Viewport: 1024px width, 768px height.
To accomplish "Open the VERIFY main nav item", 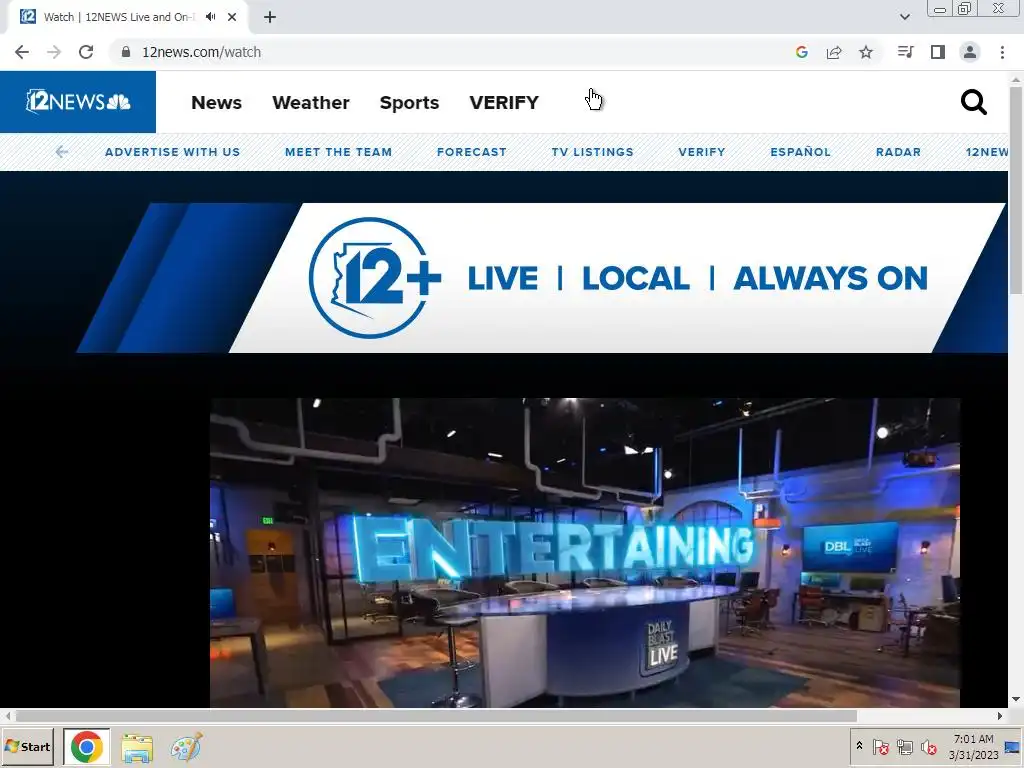I will [x=504, y=103].
